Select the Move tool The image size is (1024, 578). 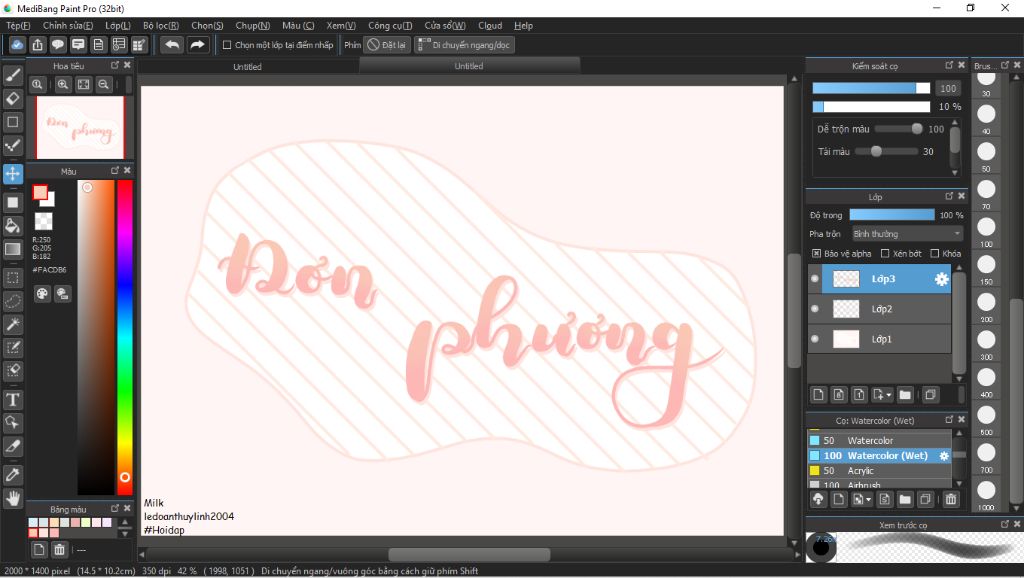tap(12, 174)
